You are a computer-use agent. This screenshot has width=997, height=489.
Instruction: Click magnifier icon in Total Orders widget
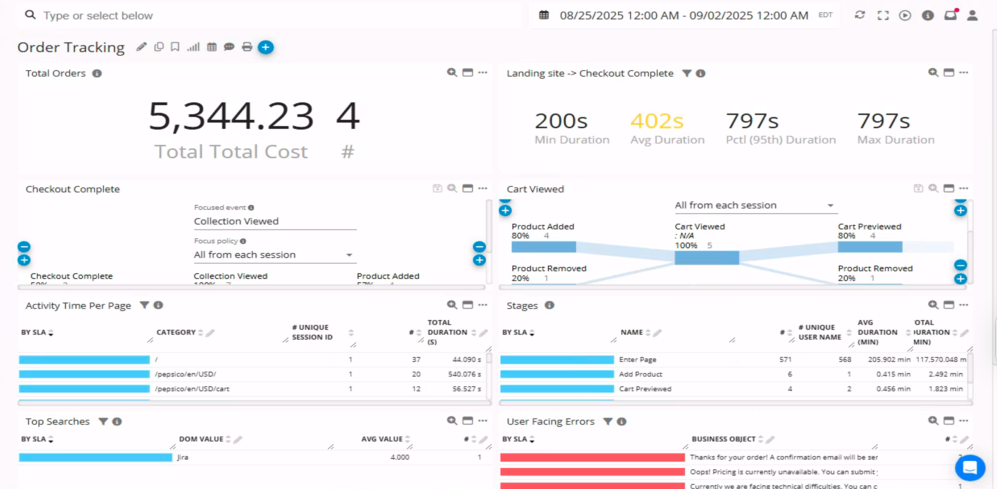pos(452,73)
